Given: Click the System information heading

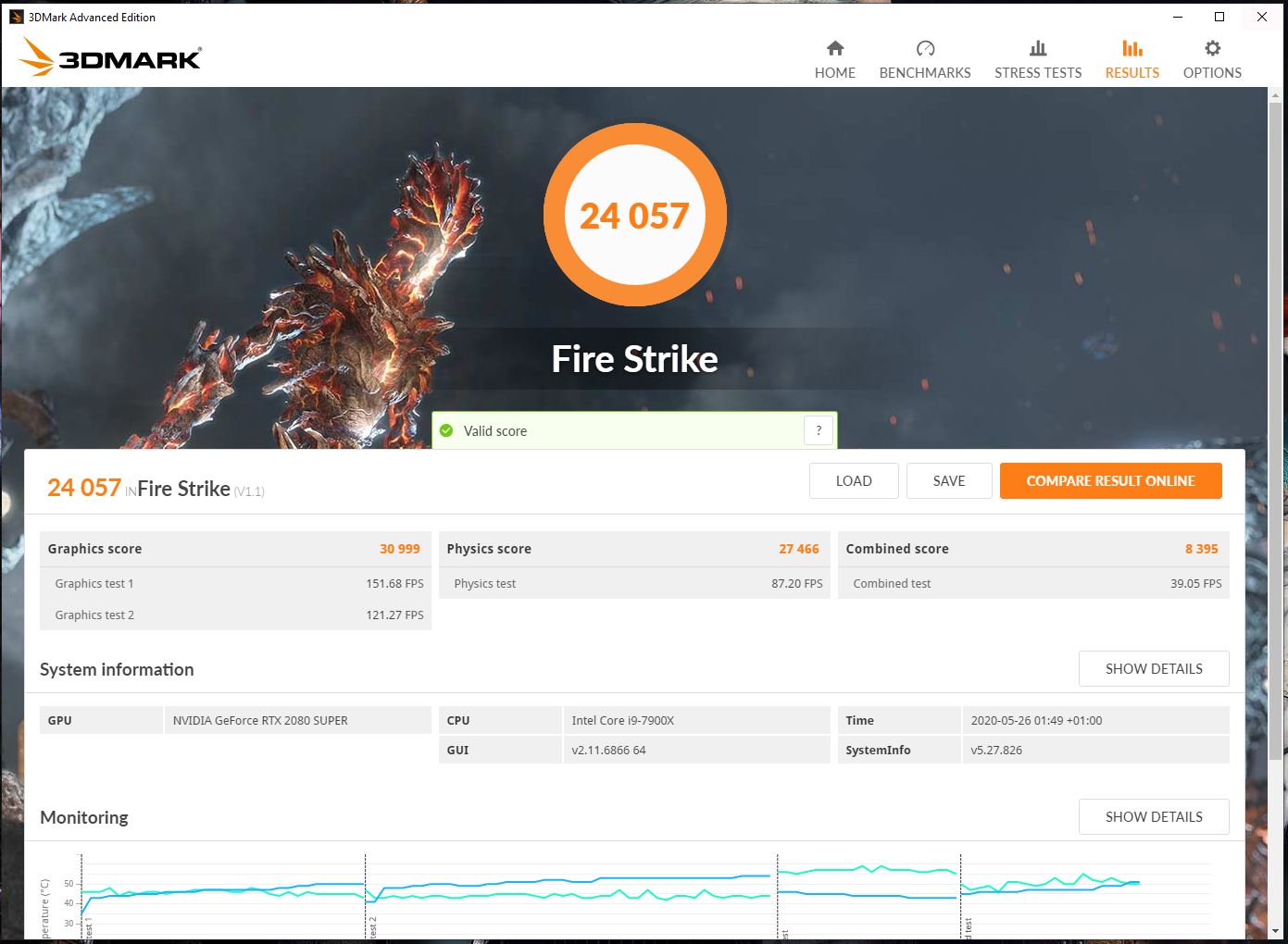Looking at the screenshot, I should [x=117, y=669].
